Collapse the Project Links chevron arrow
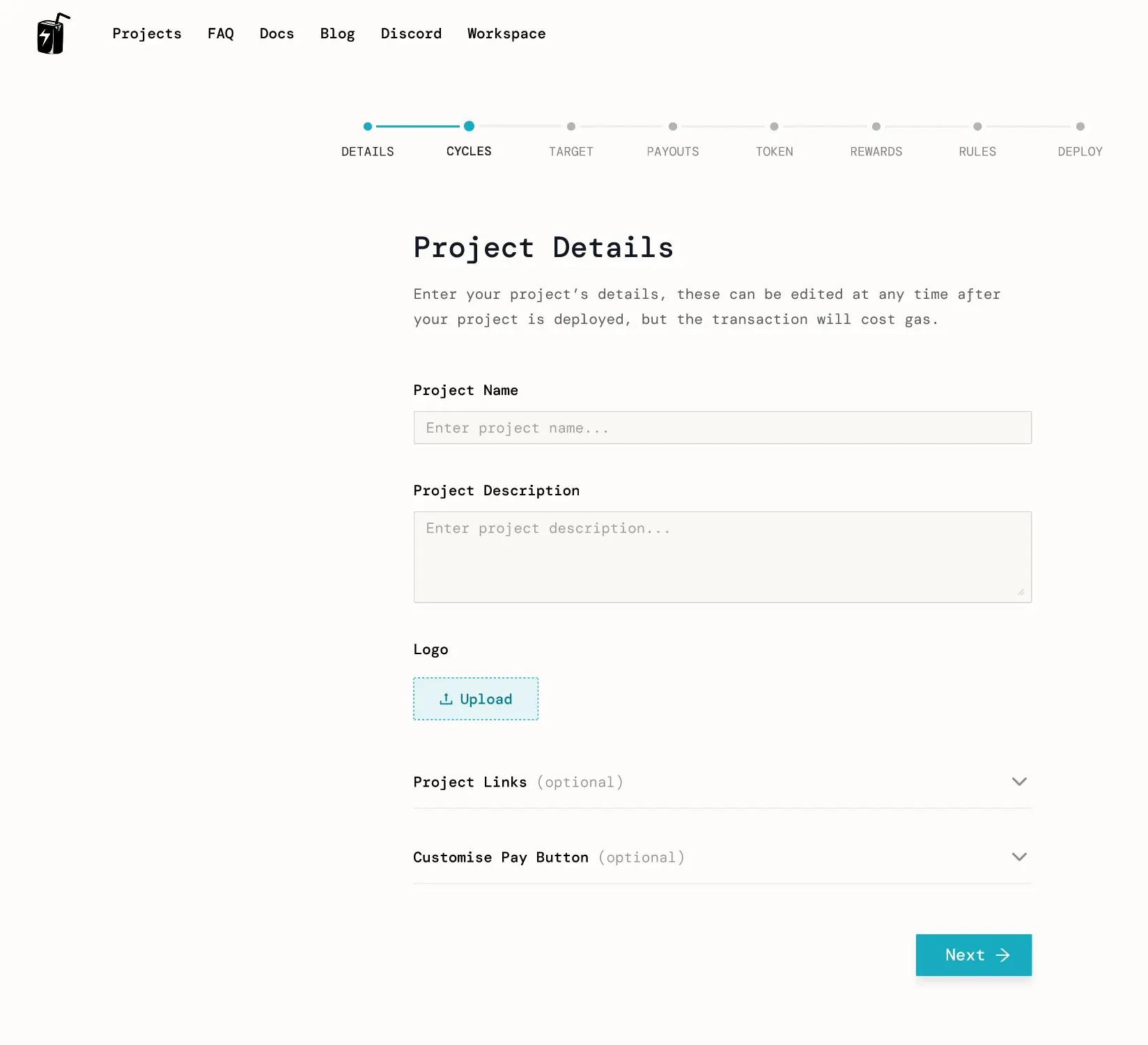Viewport: 1148px width, 1045px height. [x=1019, y=782]
